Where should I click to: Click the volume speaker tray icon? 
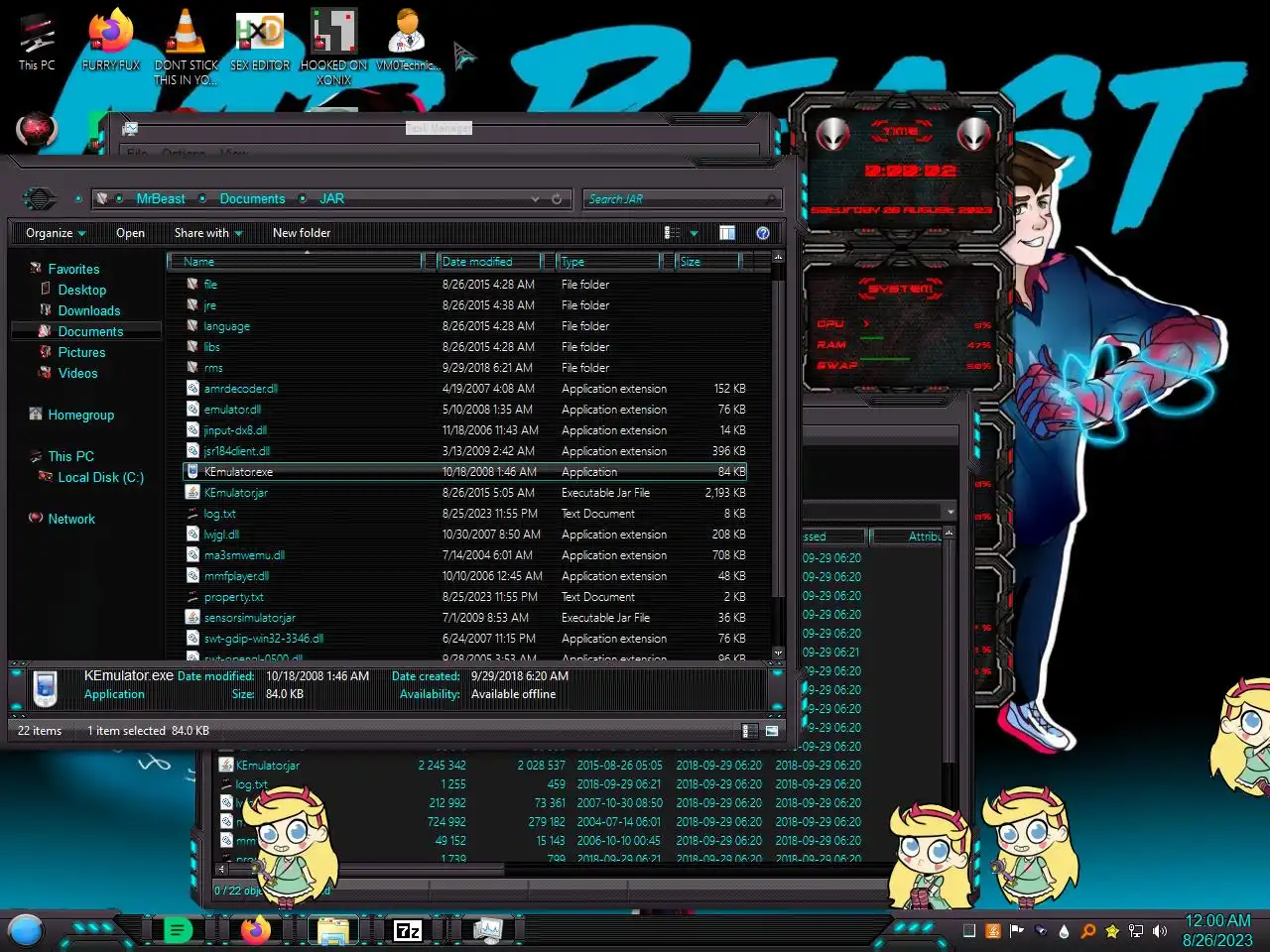click(1159, 931)
